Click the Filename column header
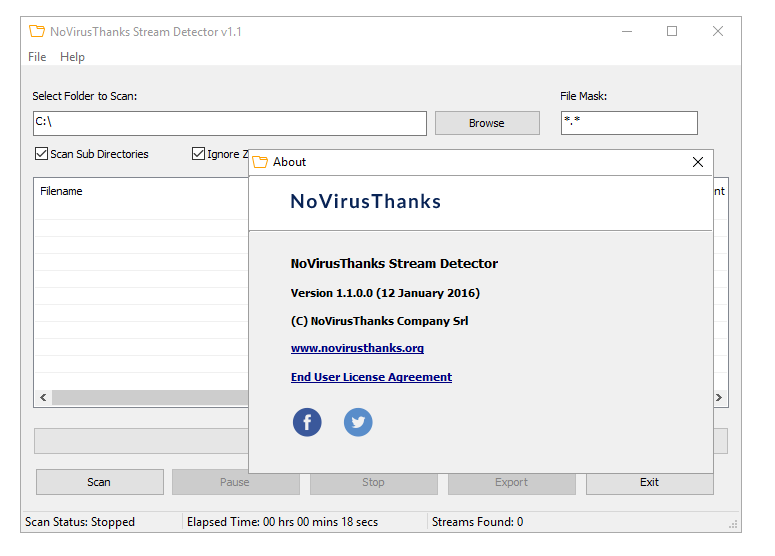The height and width of the screenshot is (556, 775). (61, 191)
